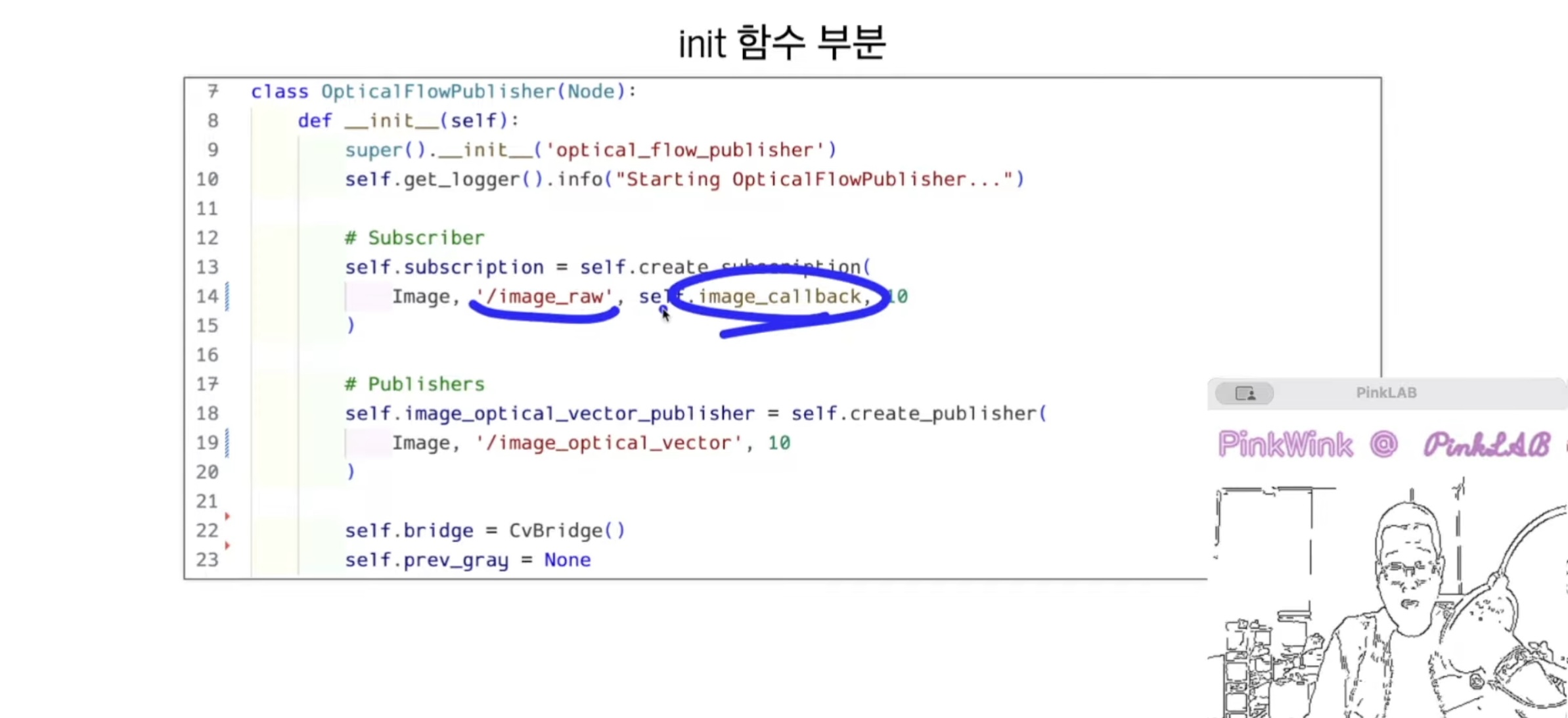Click the '# Publishers' comment line

414,384
